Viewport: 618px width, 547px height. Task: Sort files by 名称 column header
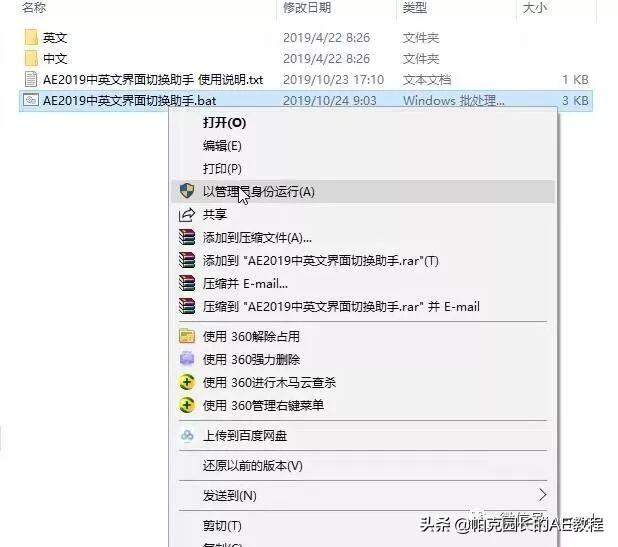[34, 7]
